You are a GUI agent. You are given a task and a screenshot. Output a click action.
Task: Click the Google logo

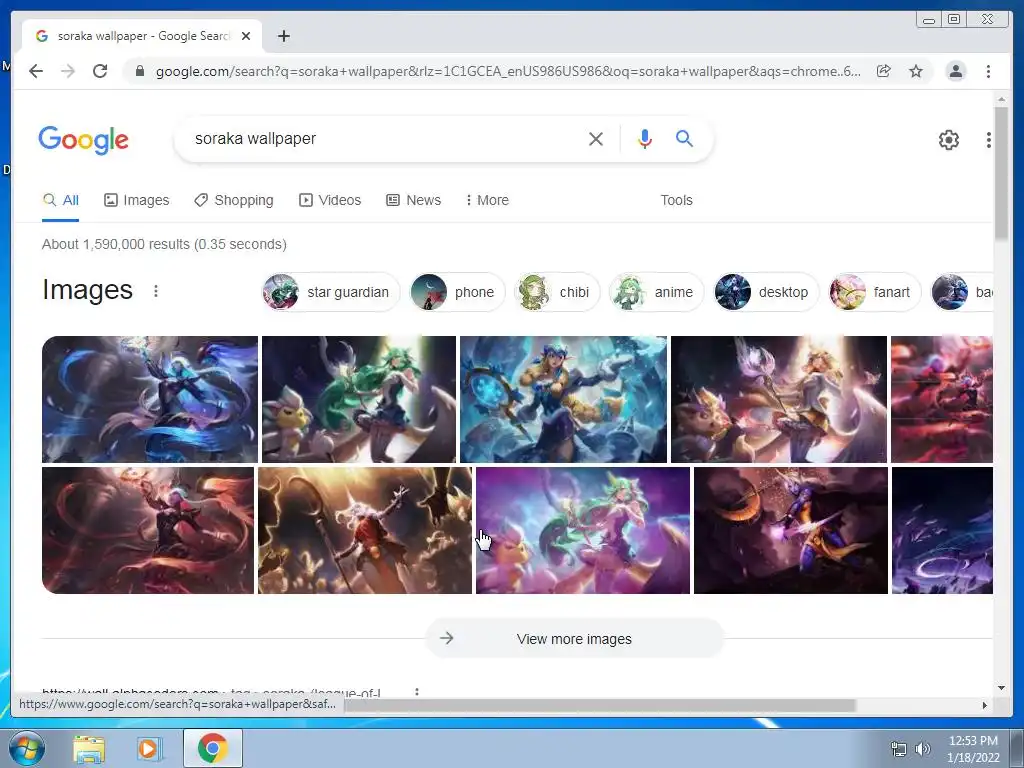coord(84,140)
